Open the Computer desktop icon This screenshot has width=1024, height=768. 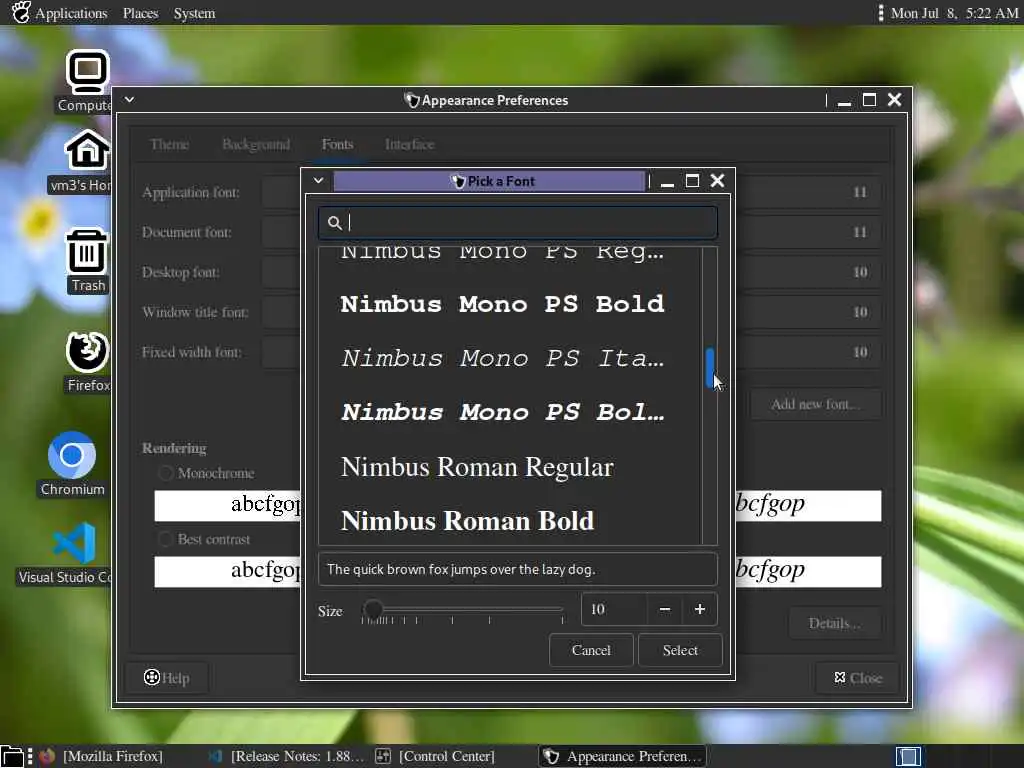click(x=87, y=80)
